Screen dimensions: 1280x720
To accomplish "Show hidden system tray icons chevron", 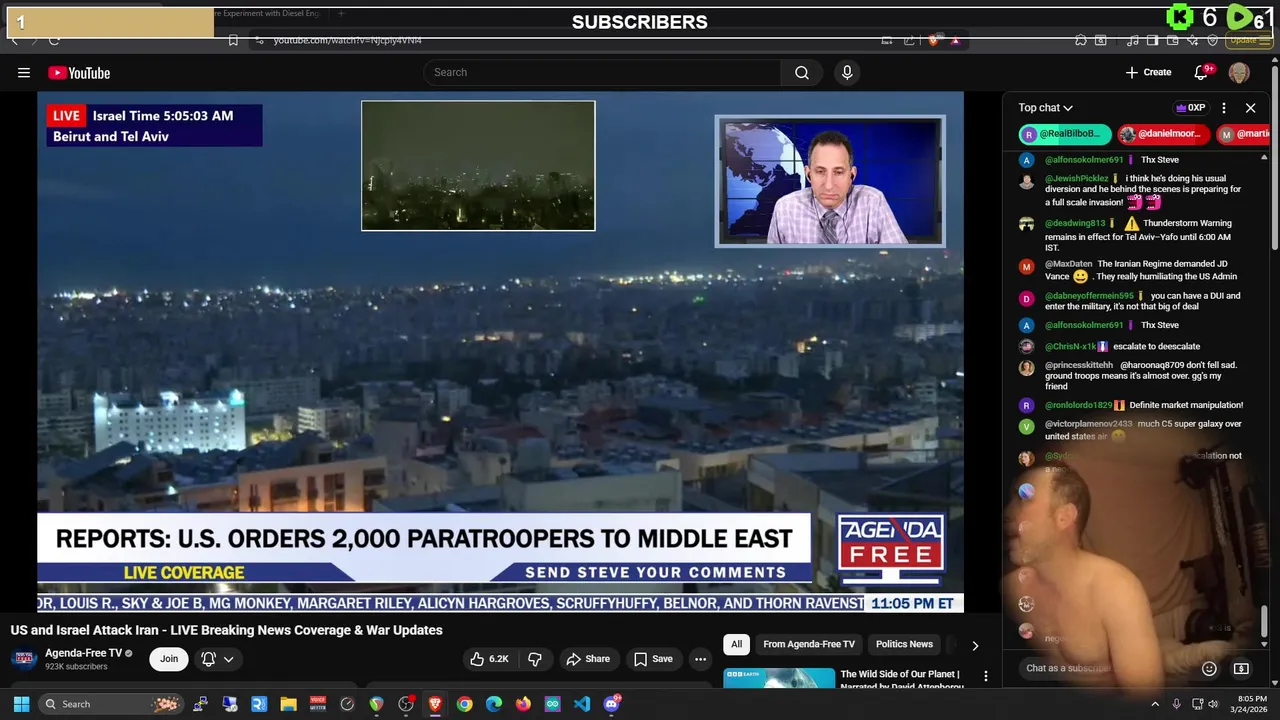I will click(x=1154, y=704).
